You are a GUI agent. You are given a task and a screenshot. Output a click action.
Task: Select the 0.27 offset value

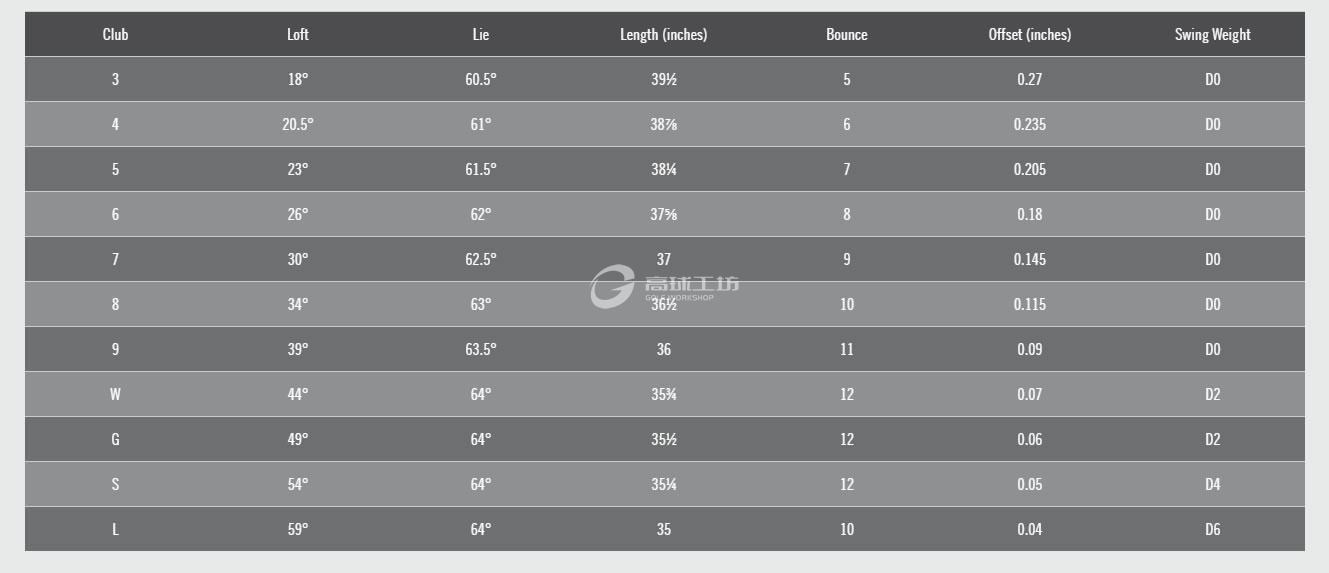click(x=1029, y=79)
